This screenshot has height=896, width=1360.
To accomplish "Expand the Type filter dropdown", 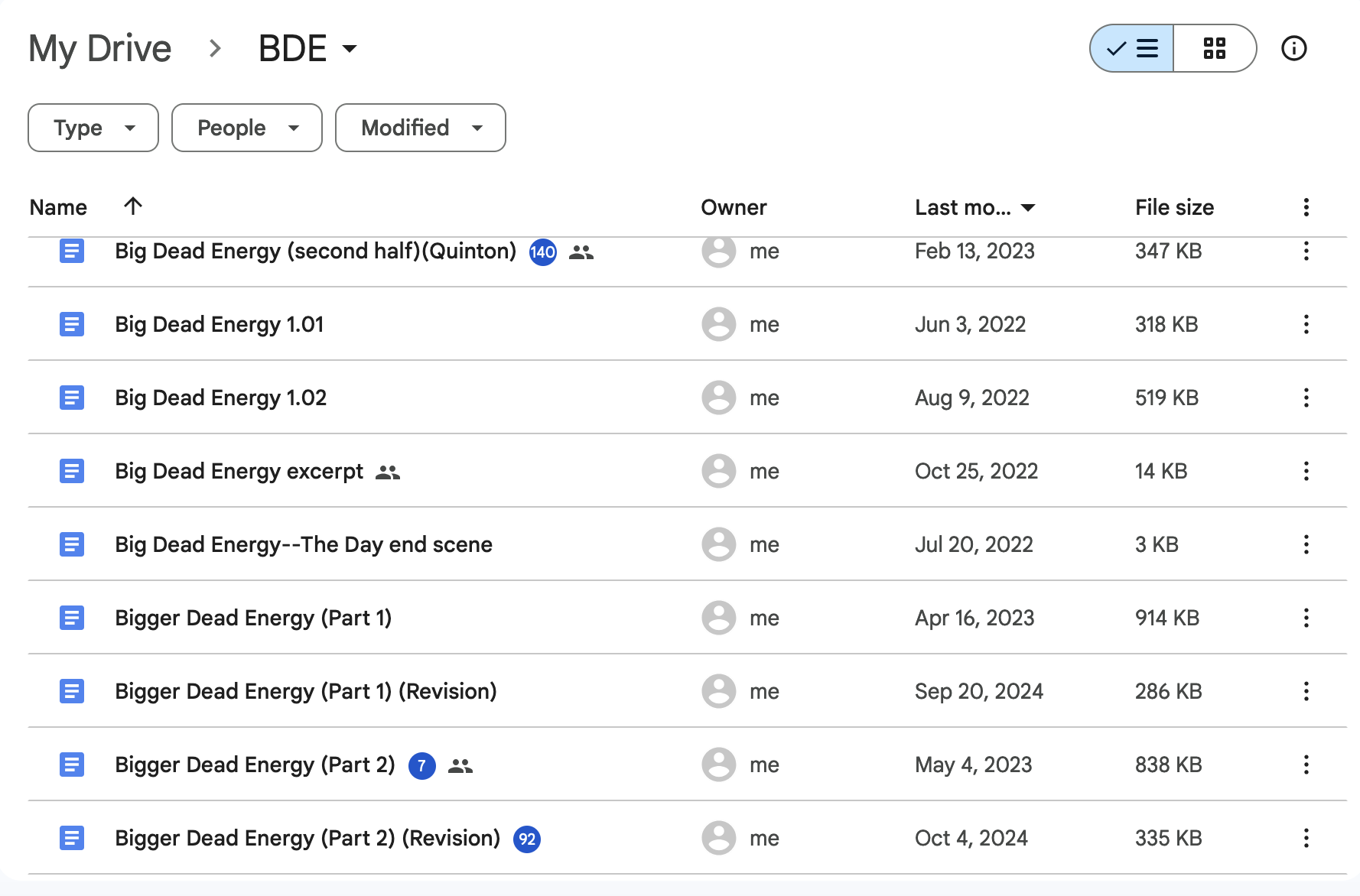I will coord(93,128).
